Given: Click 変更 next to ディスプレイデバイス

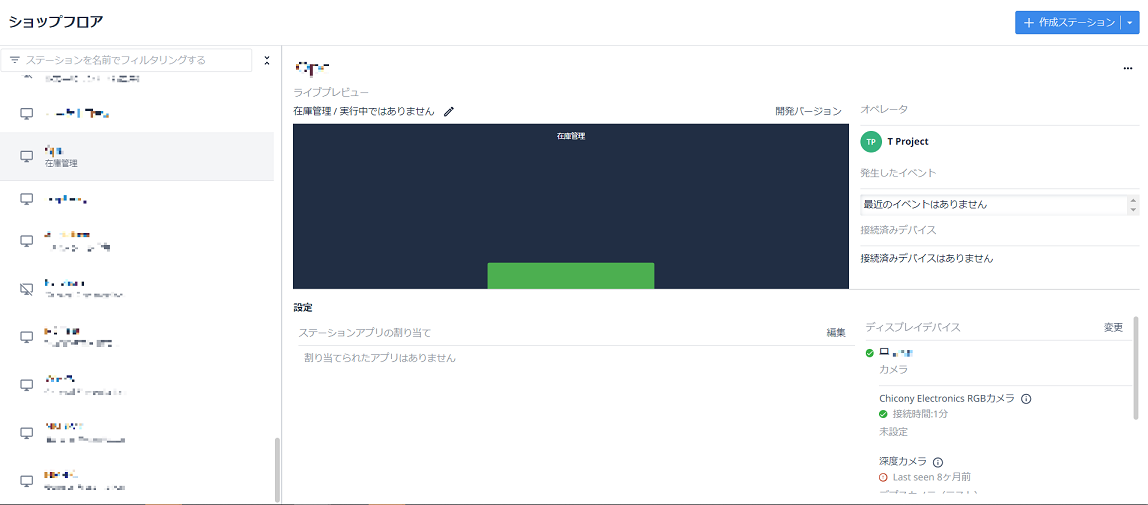Looking at the screenshot, I should click(x=1114, y=327).
